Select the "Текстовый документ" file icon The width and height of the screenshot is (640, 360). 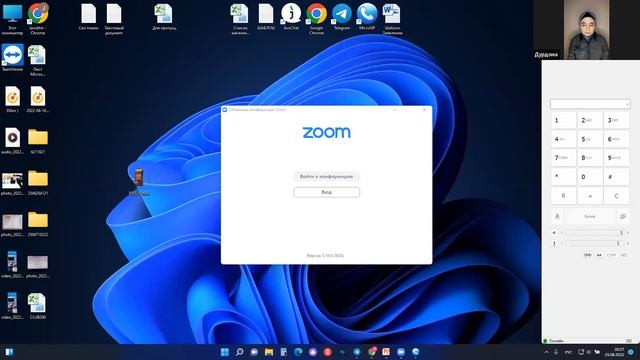114,19
